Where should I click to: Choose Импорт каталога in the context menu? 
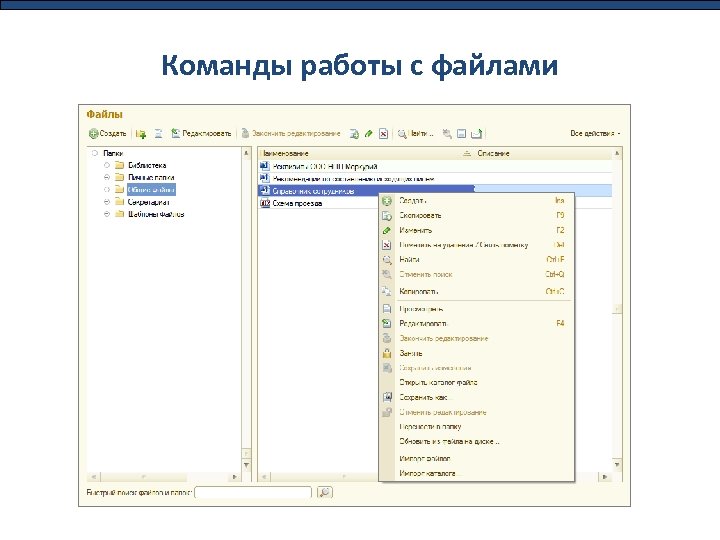[x=476, y=473]
